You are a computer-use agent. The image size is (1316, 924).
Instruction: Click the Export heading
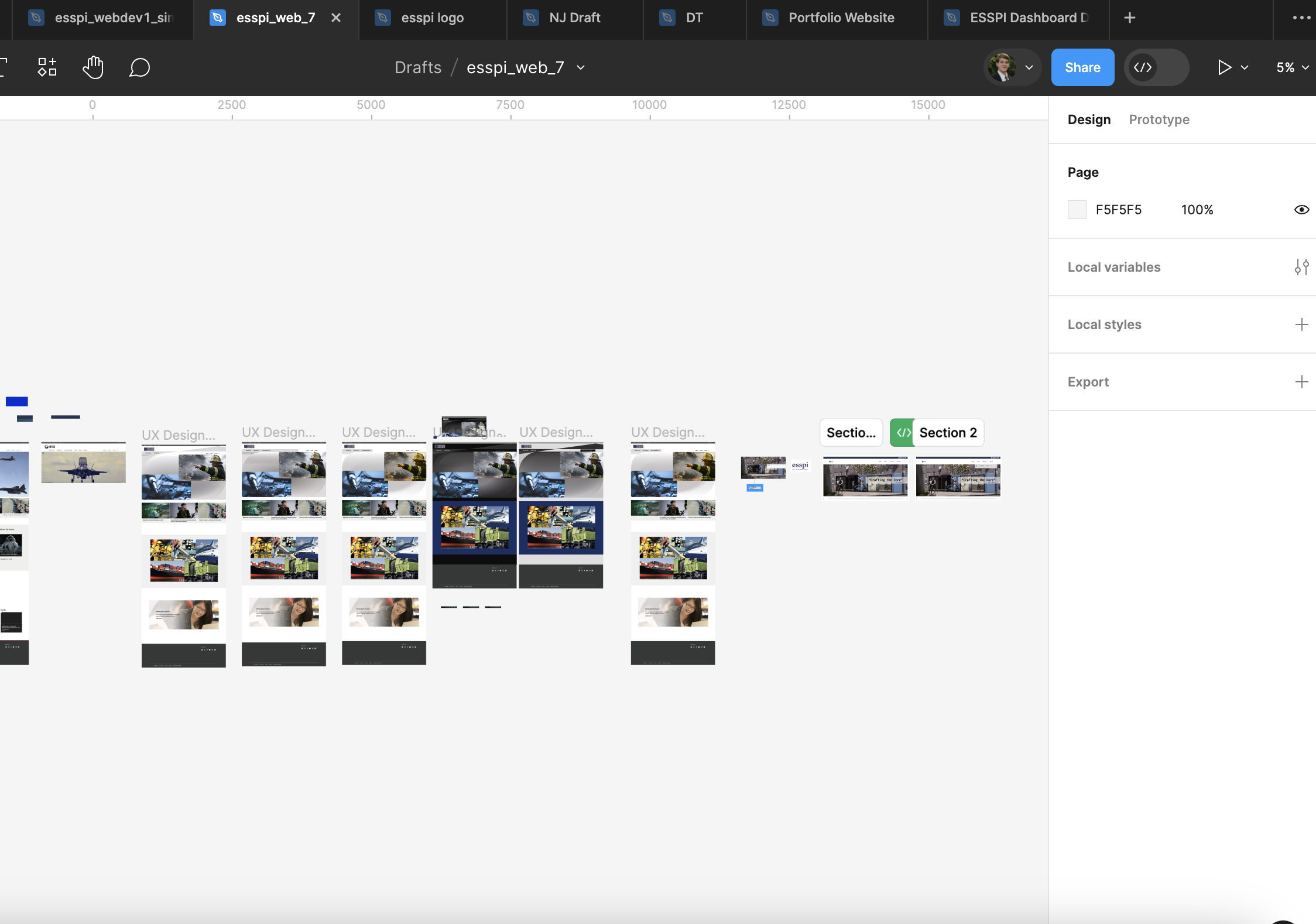tap(1088, 382)
